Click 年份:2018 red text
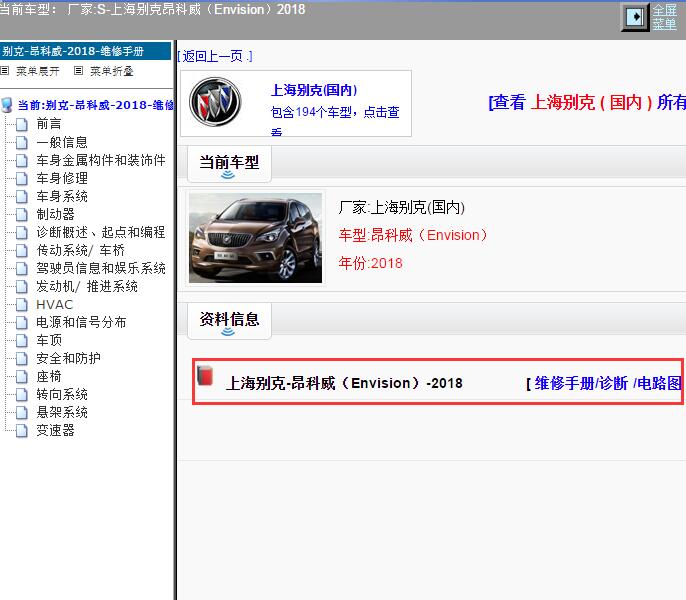686x600 pixels. (x=370, y=263)
